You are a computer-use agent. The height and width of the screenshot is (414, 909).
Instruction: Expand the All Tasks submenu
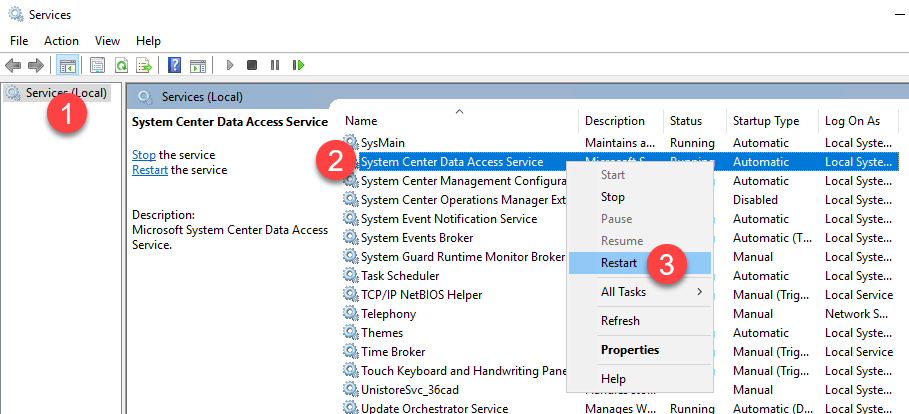639,292
